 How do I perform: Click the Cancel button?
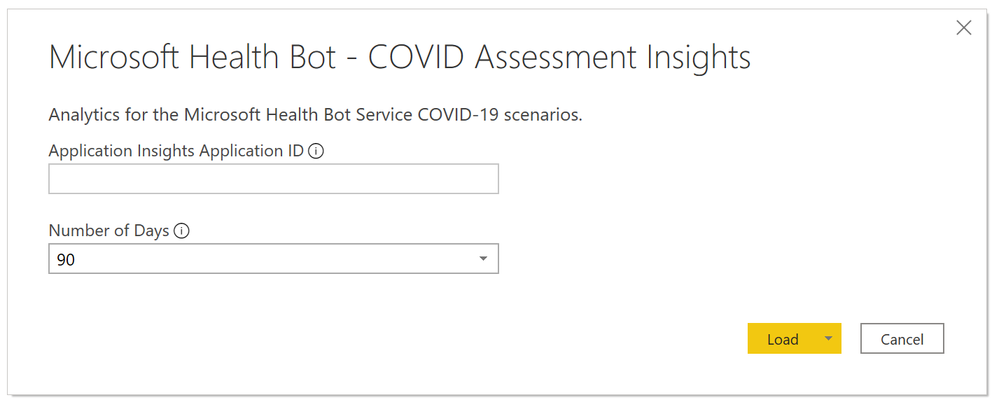click(x=902, y=339)
